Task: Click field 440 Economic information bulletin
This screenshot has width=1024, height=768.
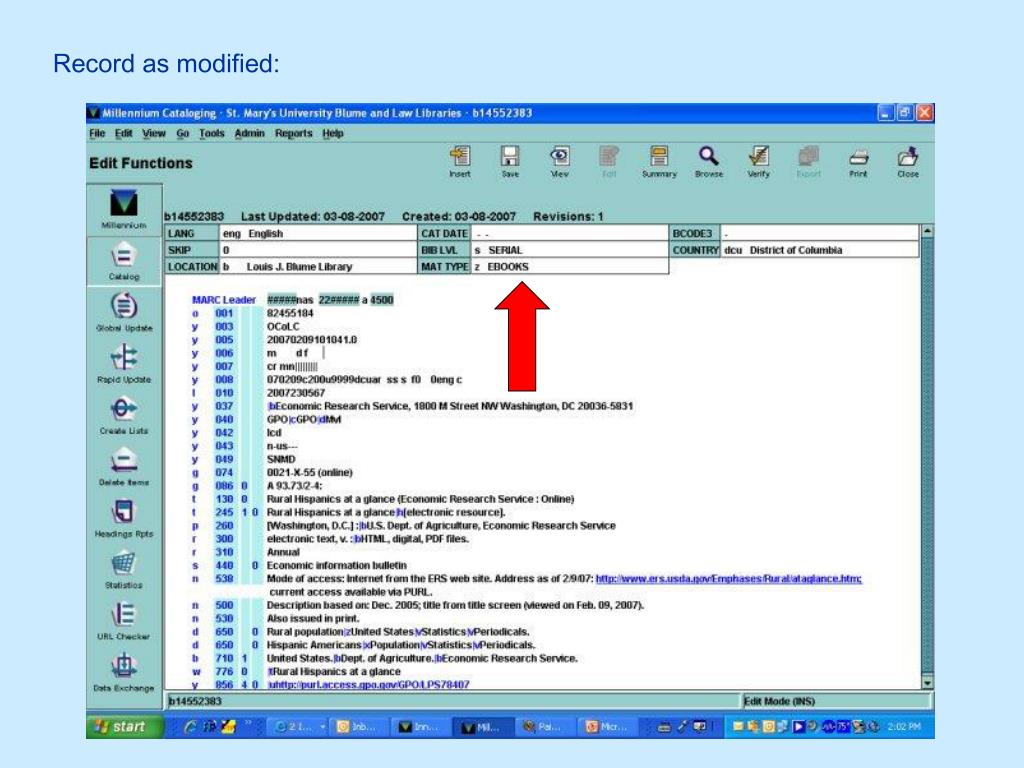Action: pyautogui.click(x=336, y=565)
